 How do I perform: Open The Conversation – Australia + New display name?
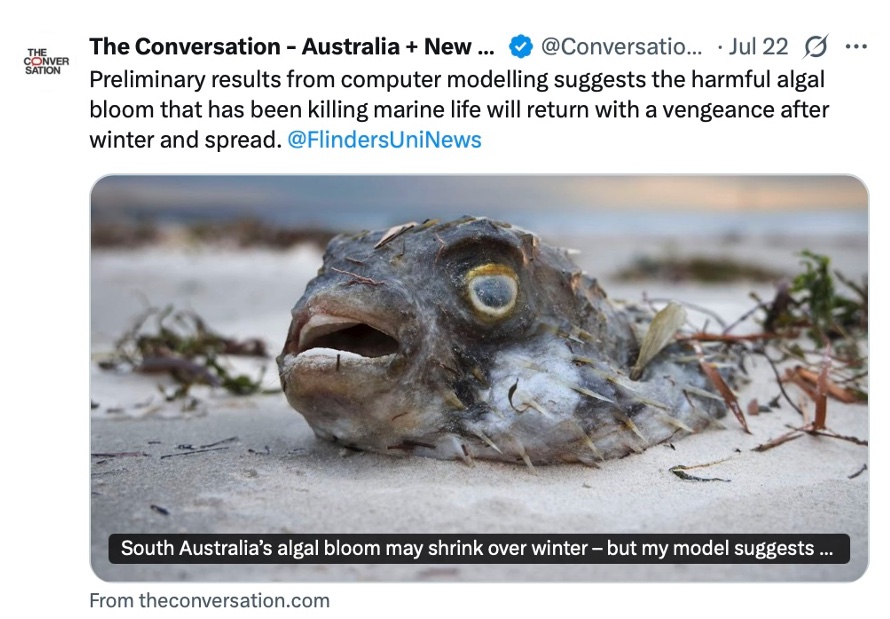(x=291, y=47)
